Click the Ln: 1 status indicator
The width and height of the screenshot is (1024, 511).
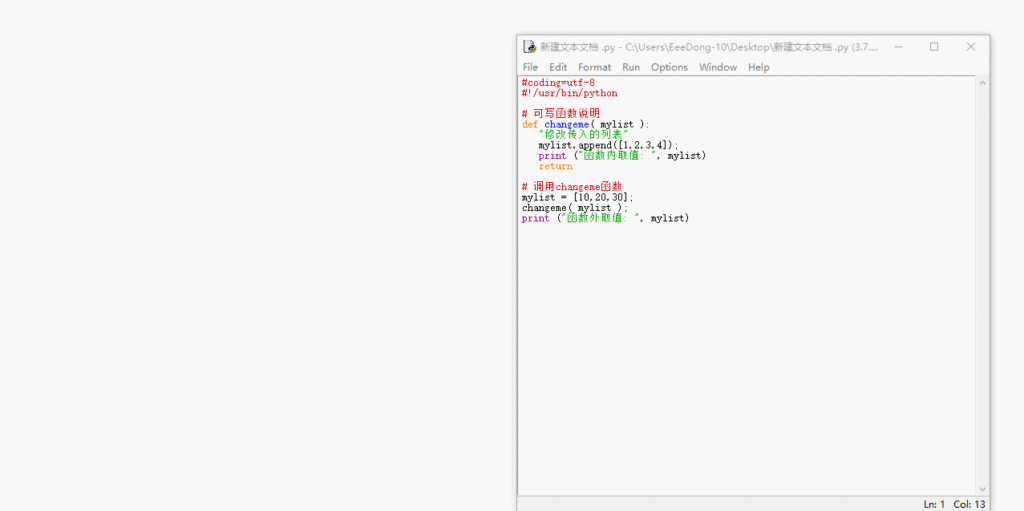click(x=934, y=504)
